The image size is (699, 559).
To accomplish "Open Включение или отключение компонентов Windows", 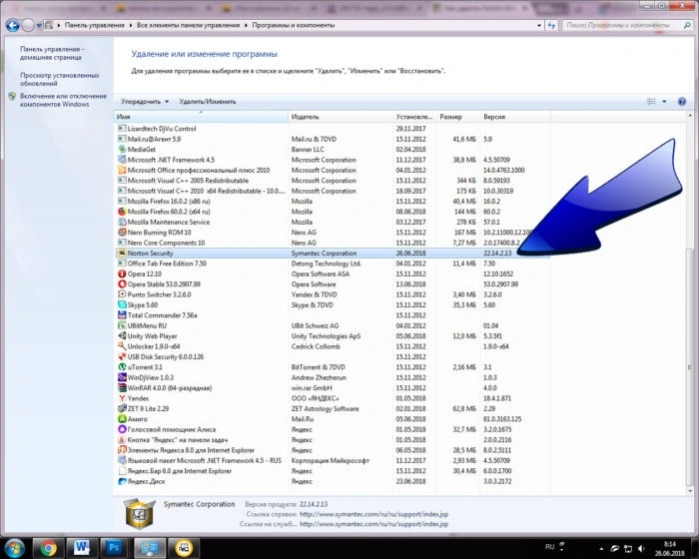I will click(63, 100).
